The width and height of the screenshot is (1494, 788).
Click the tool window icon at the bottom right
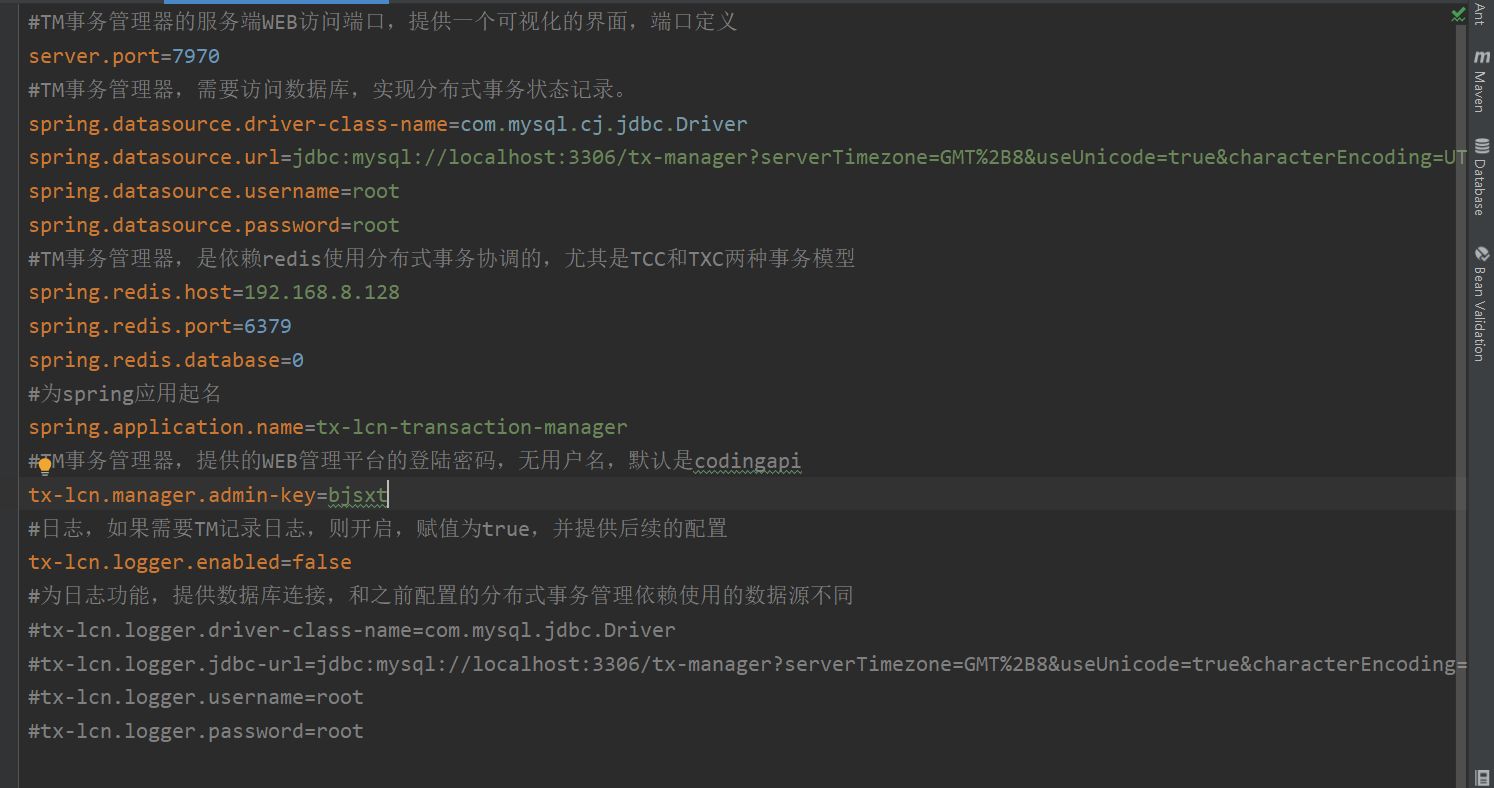[x=1482, y=777]
